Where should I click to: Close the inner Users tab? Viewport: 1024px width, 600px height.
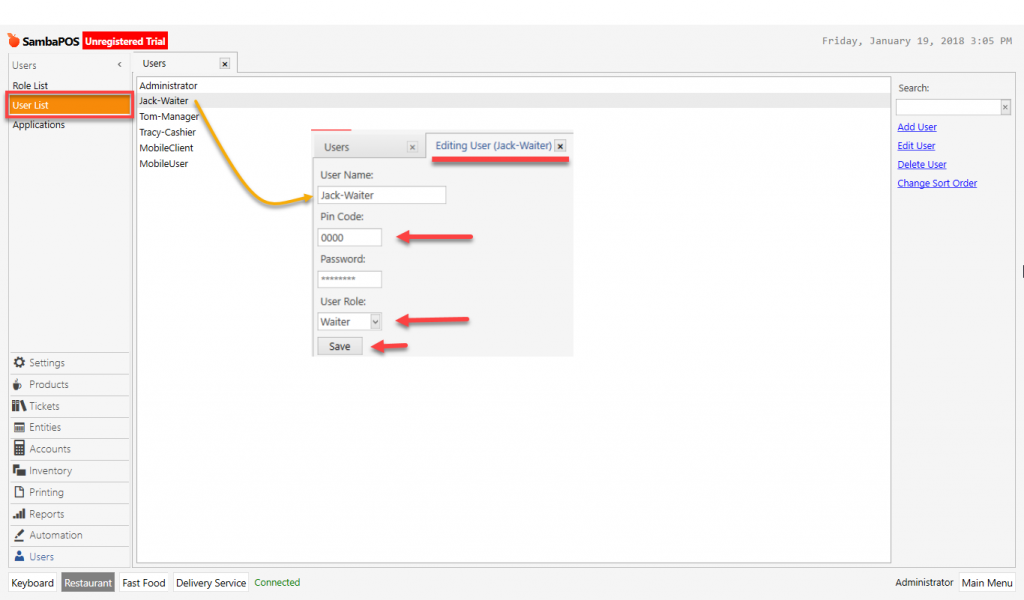click(412, 148)
